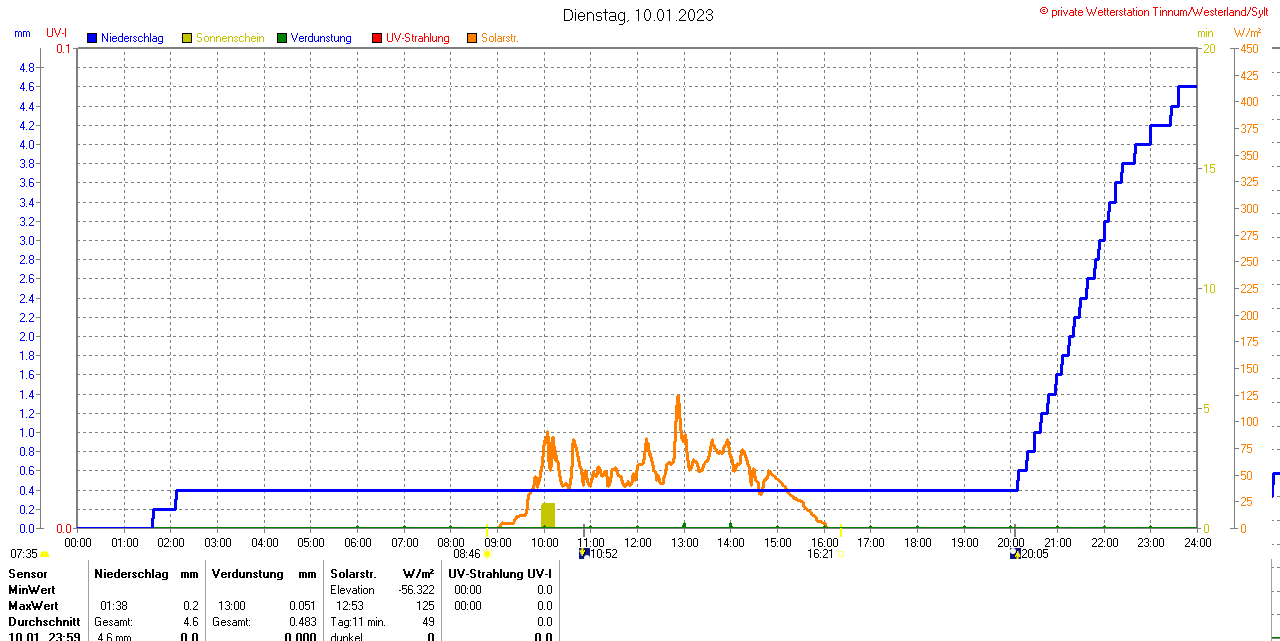This screenshot has height=641, width=1280.
Task: Click the private Wetterstation Tinnum/Westerland/Sylt credit
Action: pos(1158,12)
